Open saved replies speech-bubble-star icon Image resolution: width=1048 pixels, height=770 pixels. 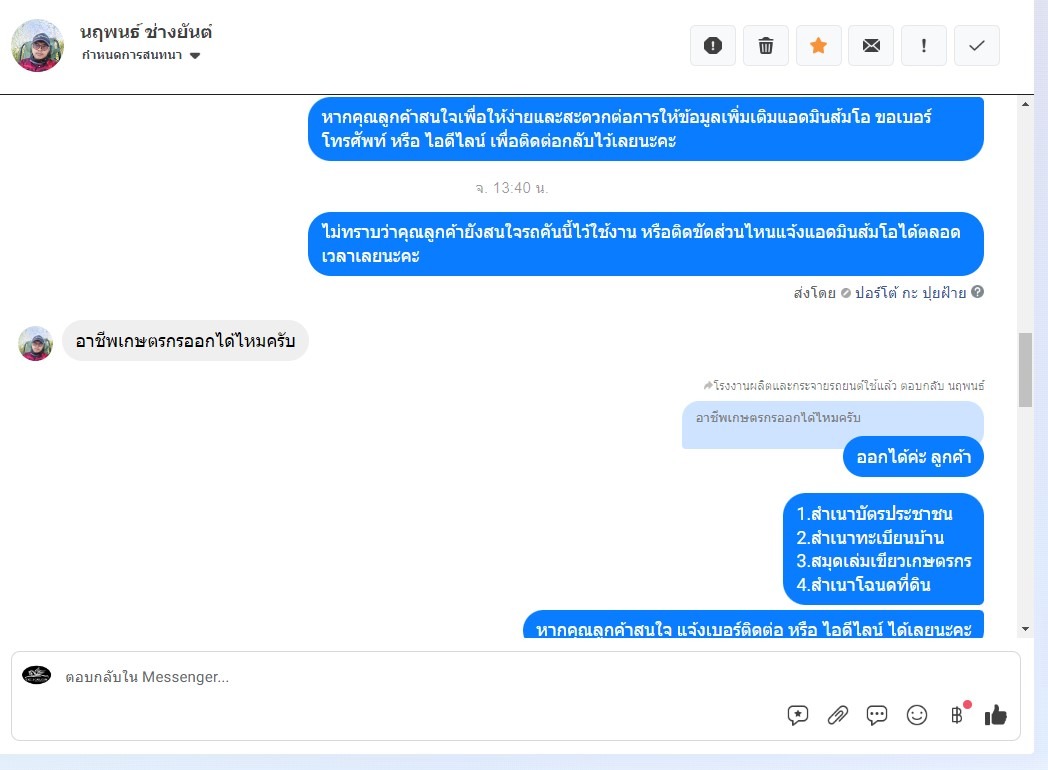tap(797, 715)
